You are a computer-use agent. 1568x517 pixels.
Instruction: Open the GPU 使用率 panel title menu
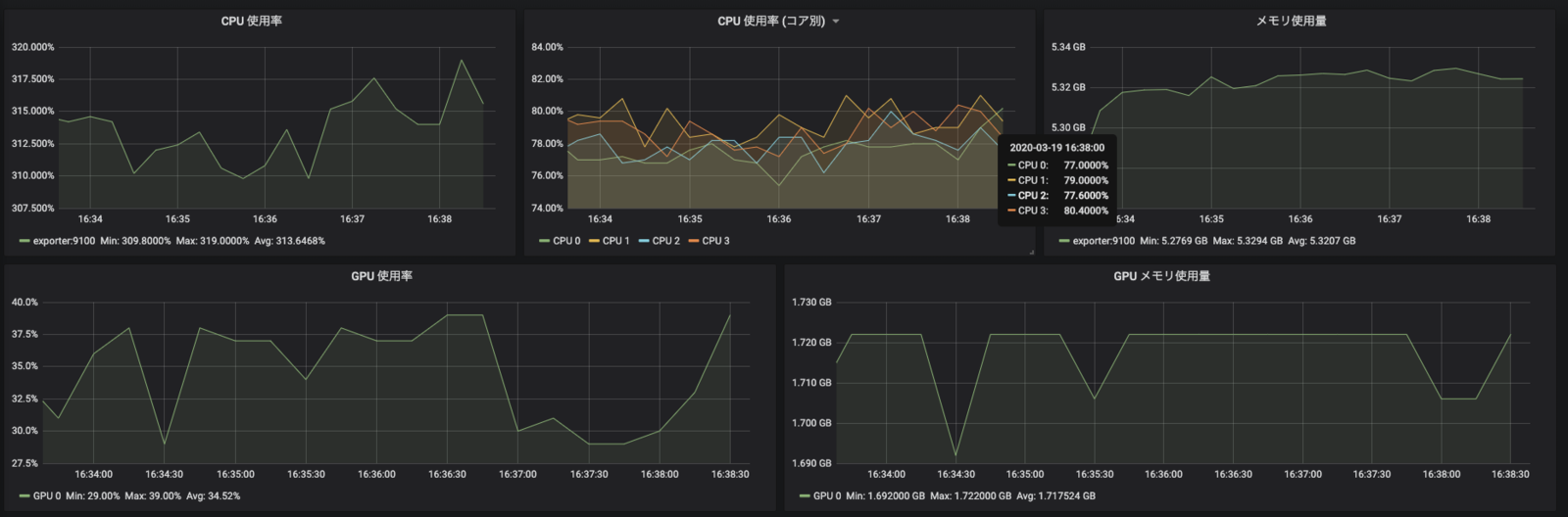[x=382, y=276]
